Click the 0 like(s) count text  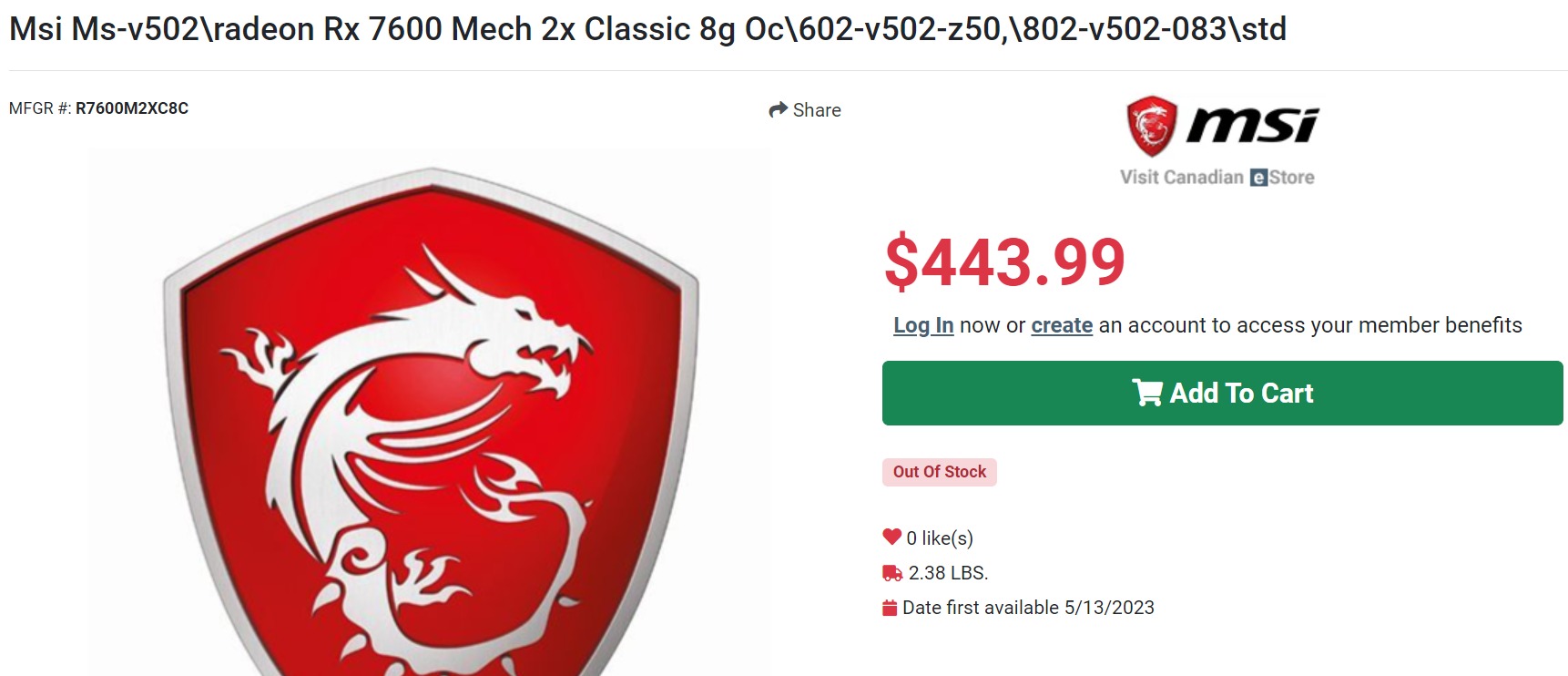pyautogui.click(x=940, y=538)
